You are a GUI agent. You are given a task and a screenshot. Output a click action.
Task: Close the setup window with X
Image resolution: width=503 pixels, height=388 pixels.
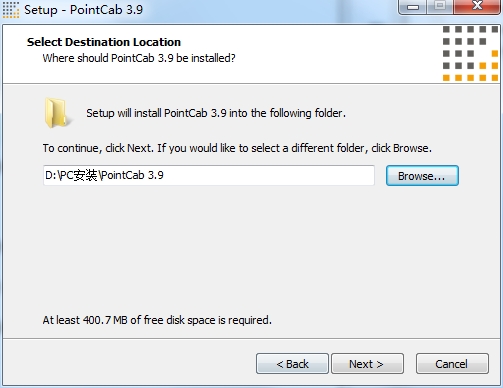point(477,6)
